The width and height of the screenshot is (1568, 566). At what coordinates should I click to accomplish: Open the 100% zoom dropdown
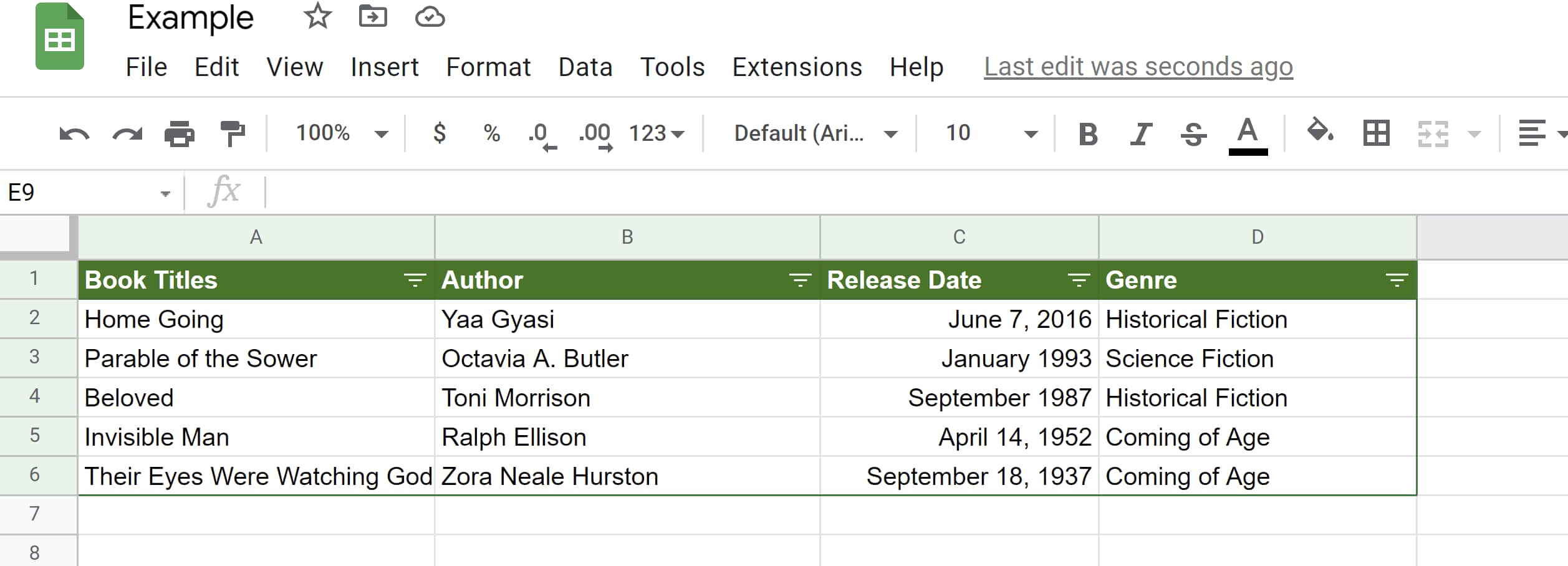pos(341,133)
